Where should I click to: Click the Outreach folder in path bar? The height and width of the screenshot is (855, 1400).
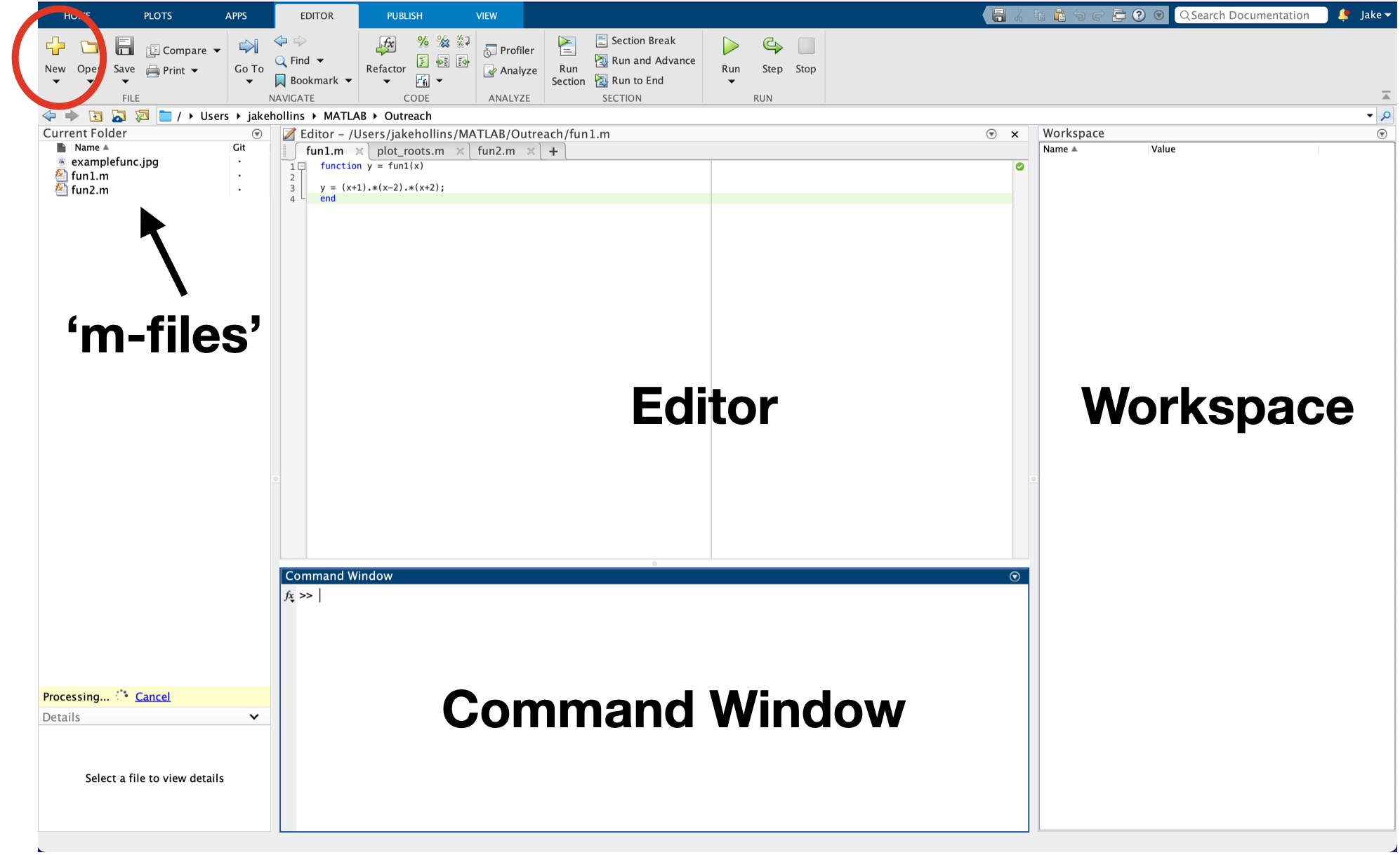coord(408,116)
